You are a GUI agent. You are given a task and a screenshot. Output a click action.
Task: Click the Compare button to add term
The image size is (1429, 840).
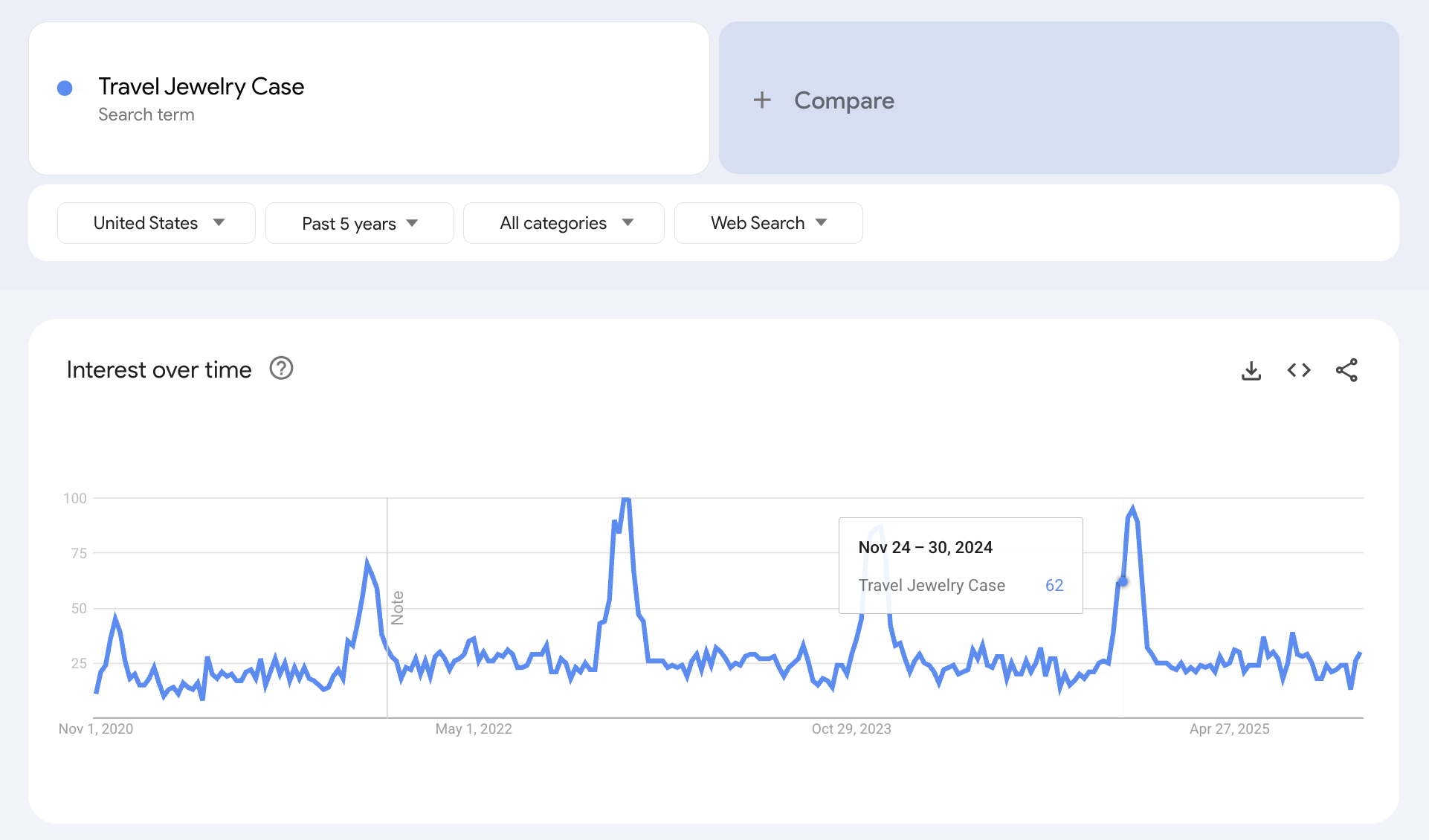click(x=844, y=100)
